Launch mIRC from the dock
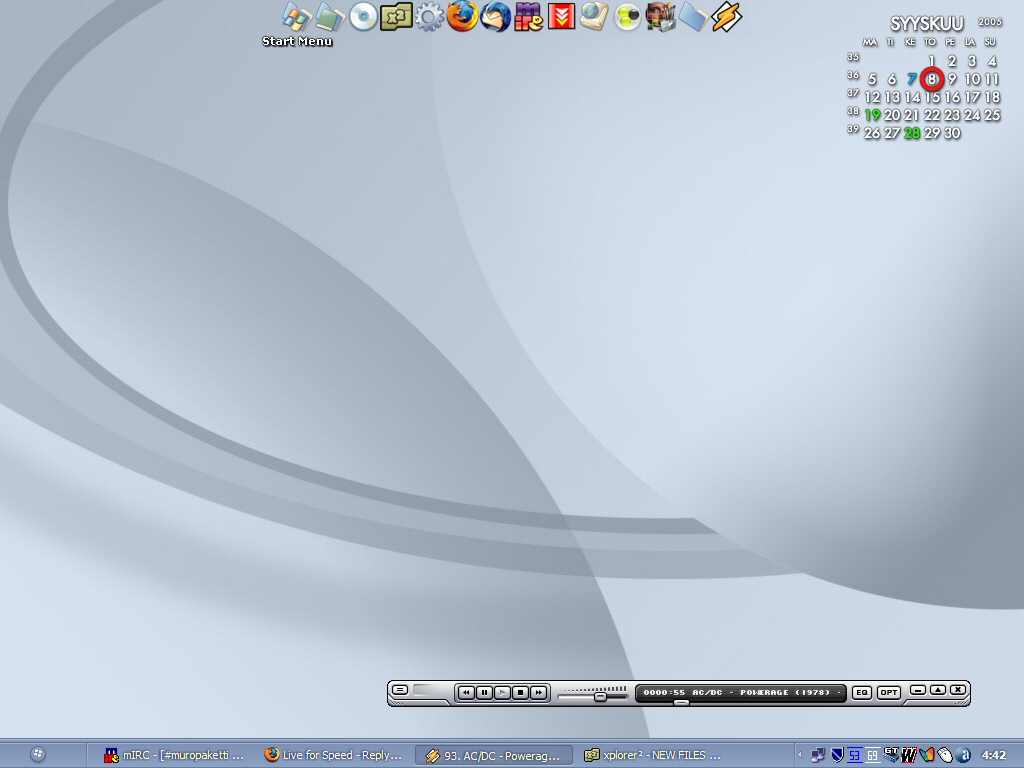 click(x=528, y=17)
